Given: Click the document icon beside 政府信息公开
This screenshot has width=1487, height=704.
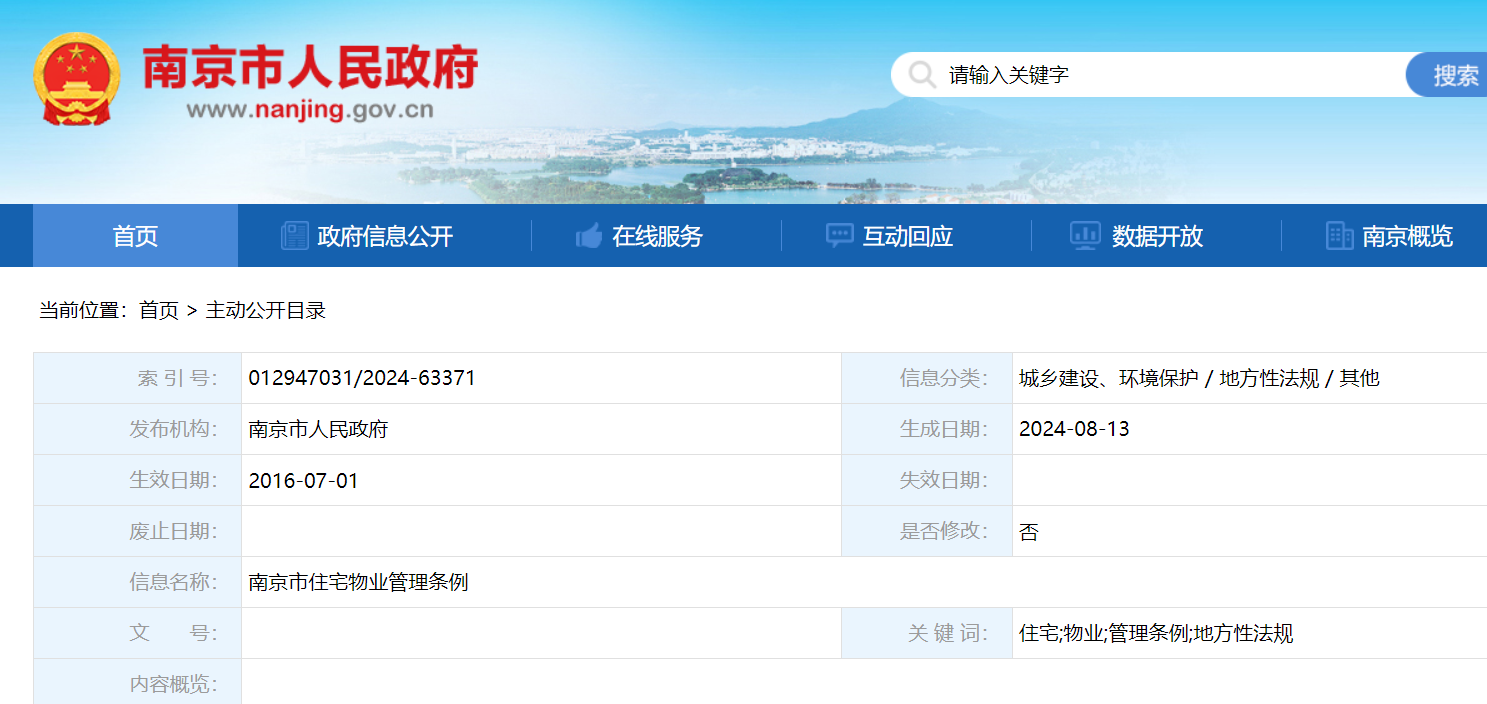Looking at the screenshot, I should click(295, 236).
